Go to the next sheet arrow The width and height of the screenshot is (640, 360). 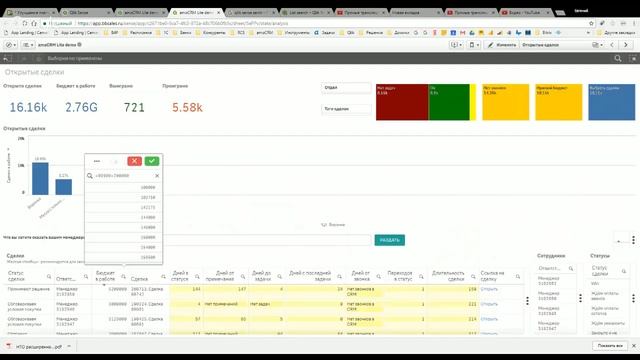click(x=626, y=45)
